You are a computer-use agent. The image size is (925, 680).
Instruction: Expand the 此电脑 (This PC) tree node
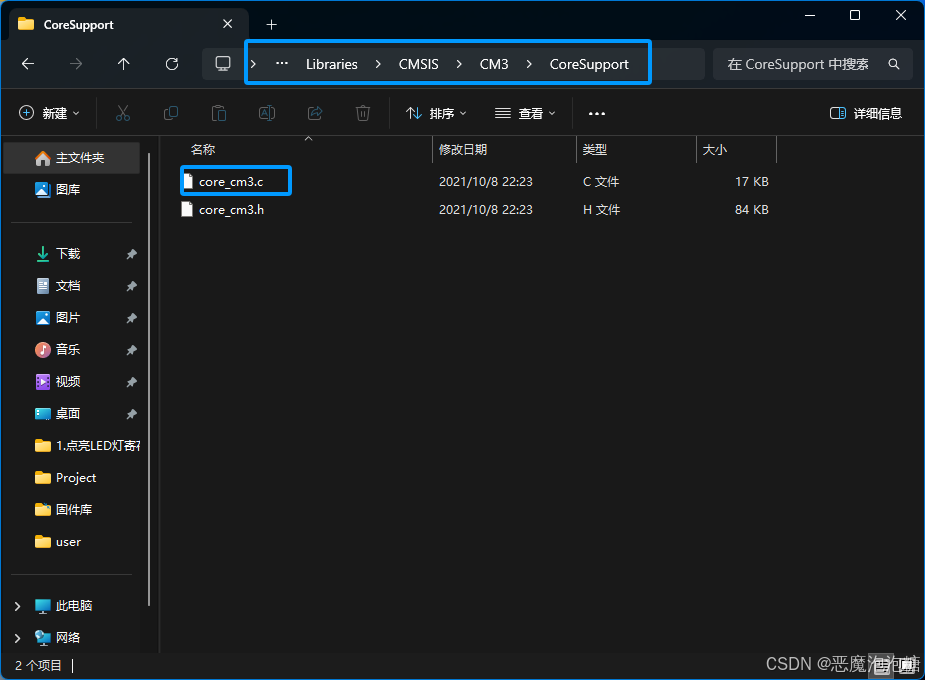point(17,606)
